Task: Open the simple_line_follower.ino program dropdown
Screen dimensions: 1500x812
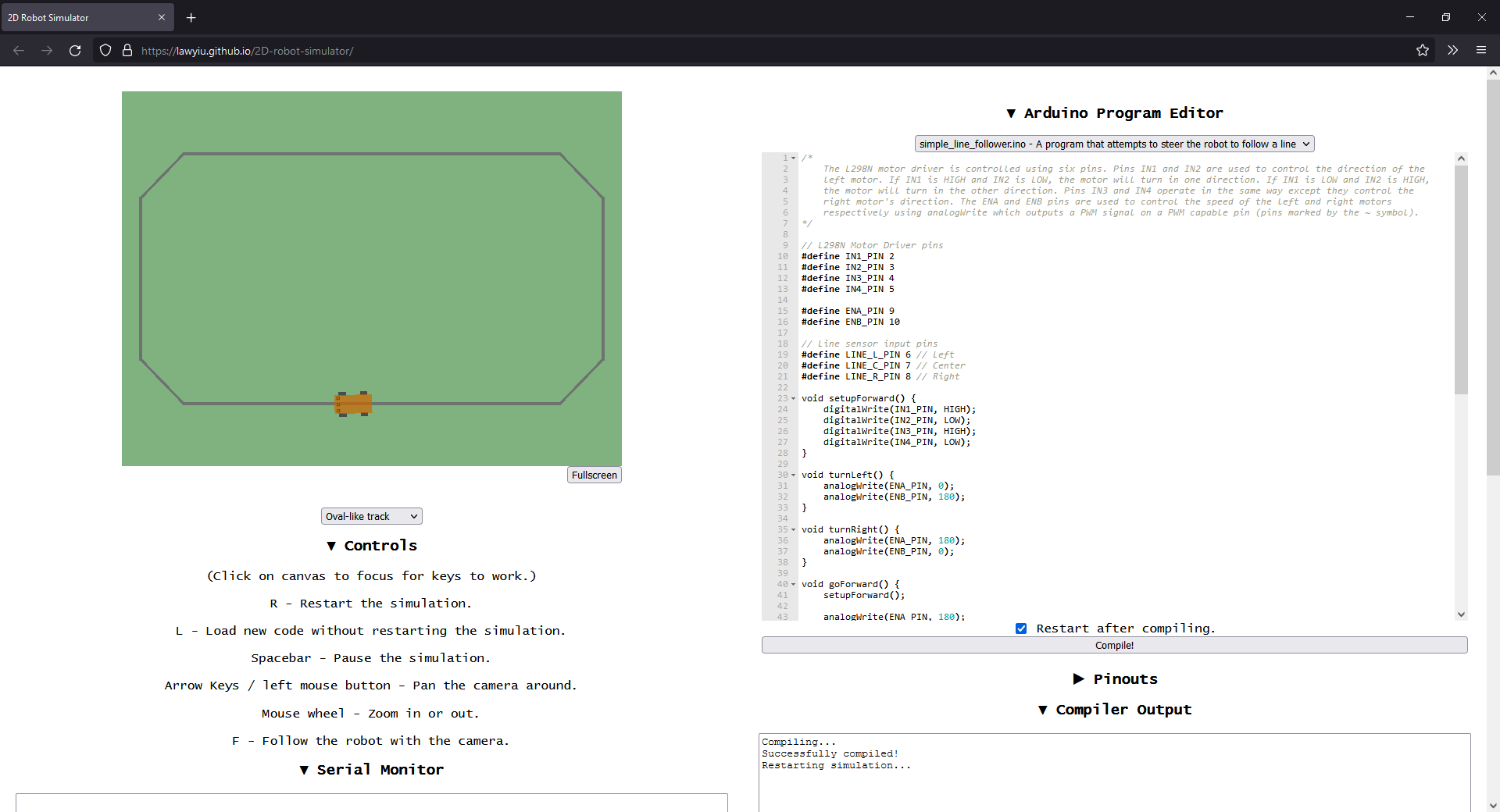Action: (x=1114, y=144)
